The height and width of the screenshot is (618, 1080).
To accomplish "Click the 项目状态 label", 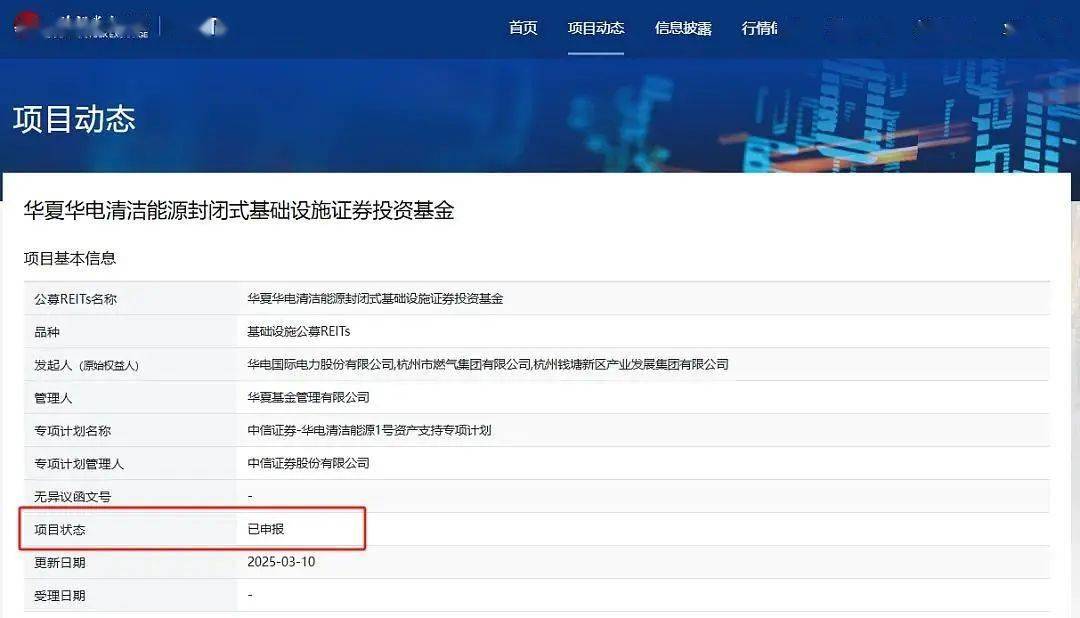I will click(x=60, y=530).
